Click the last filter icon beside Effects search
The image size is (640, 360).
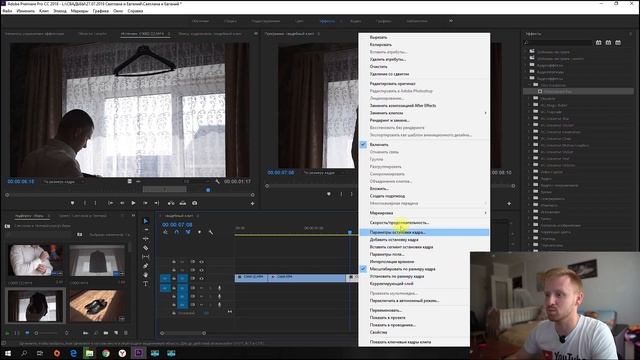pyautogui.click(x=618, y=42)
